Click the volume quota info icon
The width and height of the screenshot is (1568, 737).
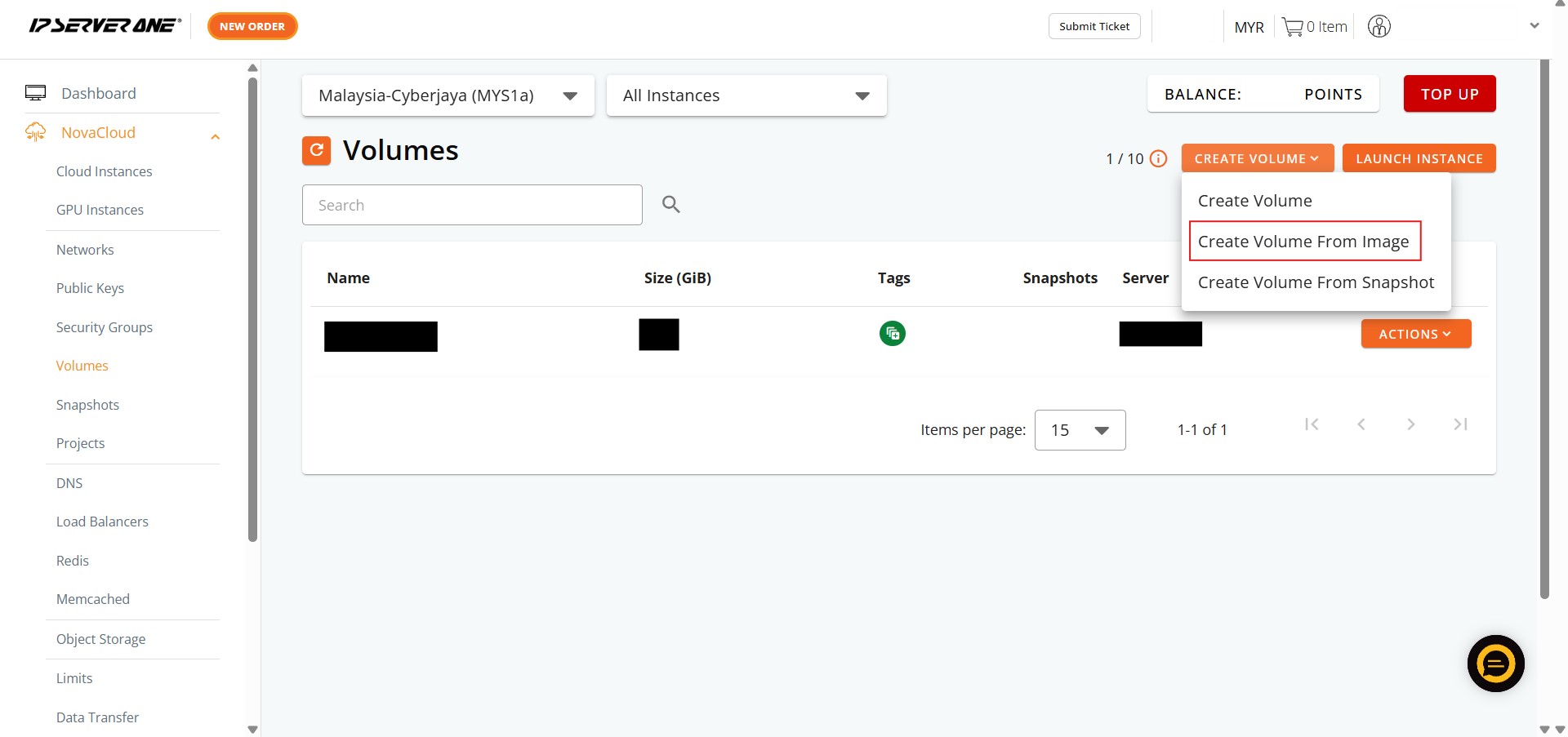tap(1158, 159)
